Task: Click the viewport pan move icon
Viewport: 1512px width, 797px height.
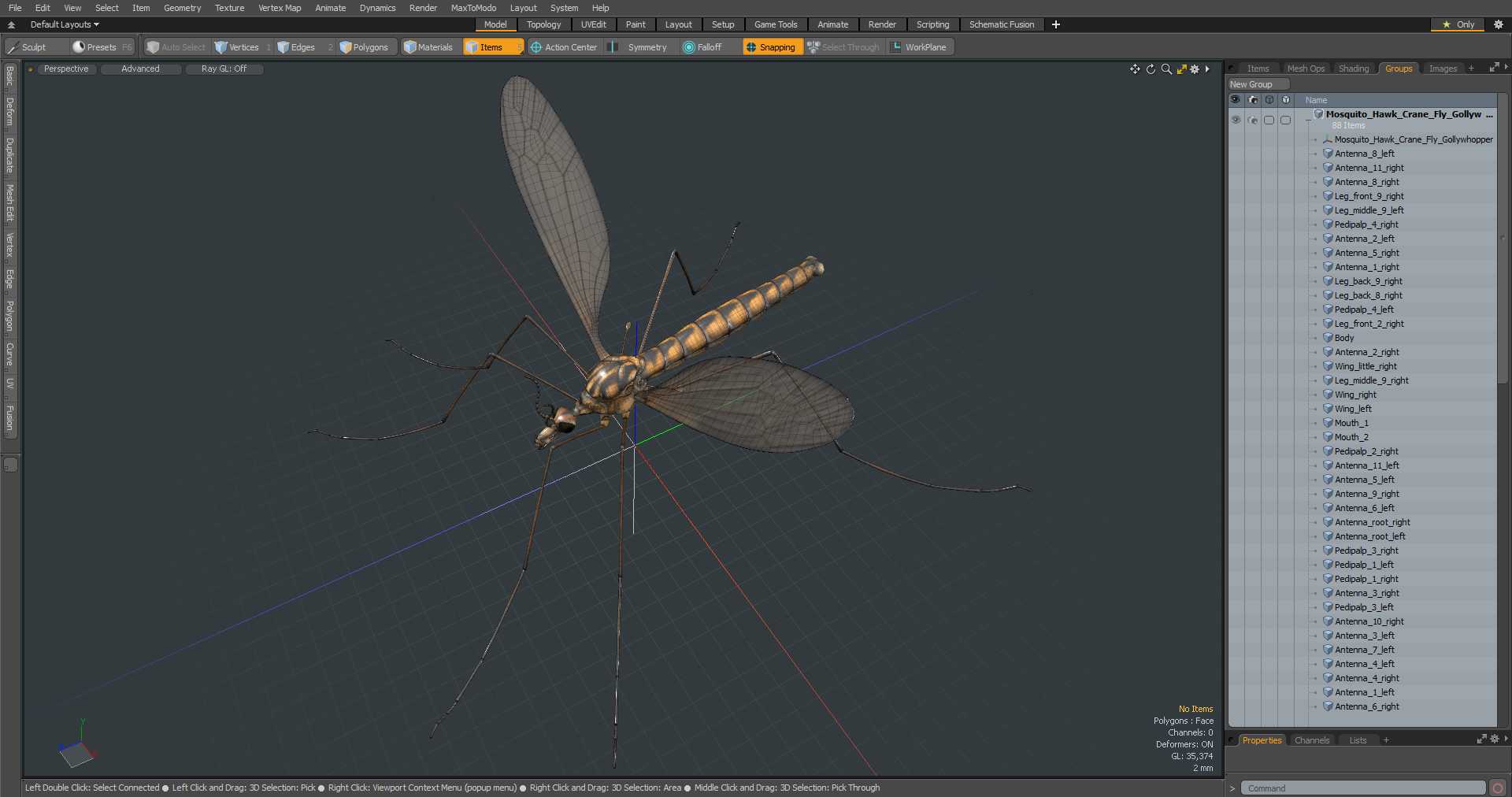Action: pos(1135,69)
